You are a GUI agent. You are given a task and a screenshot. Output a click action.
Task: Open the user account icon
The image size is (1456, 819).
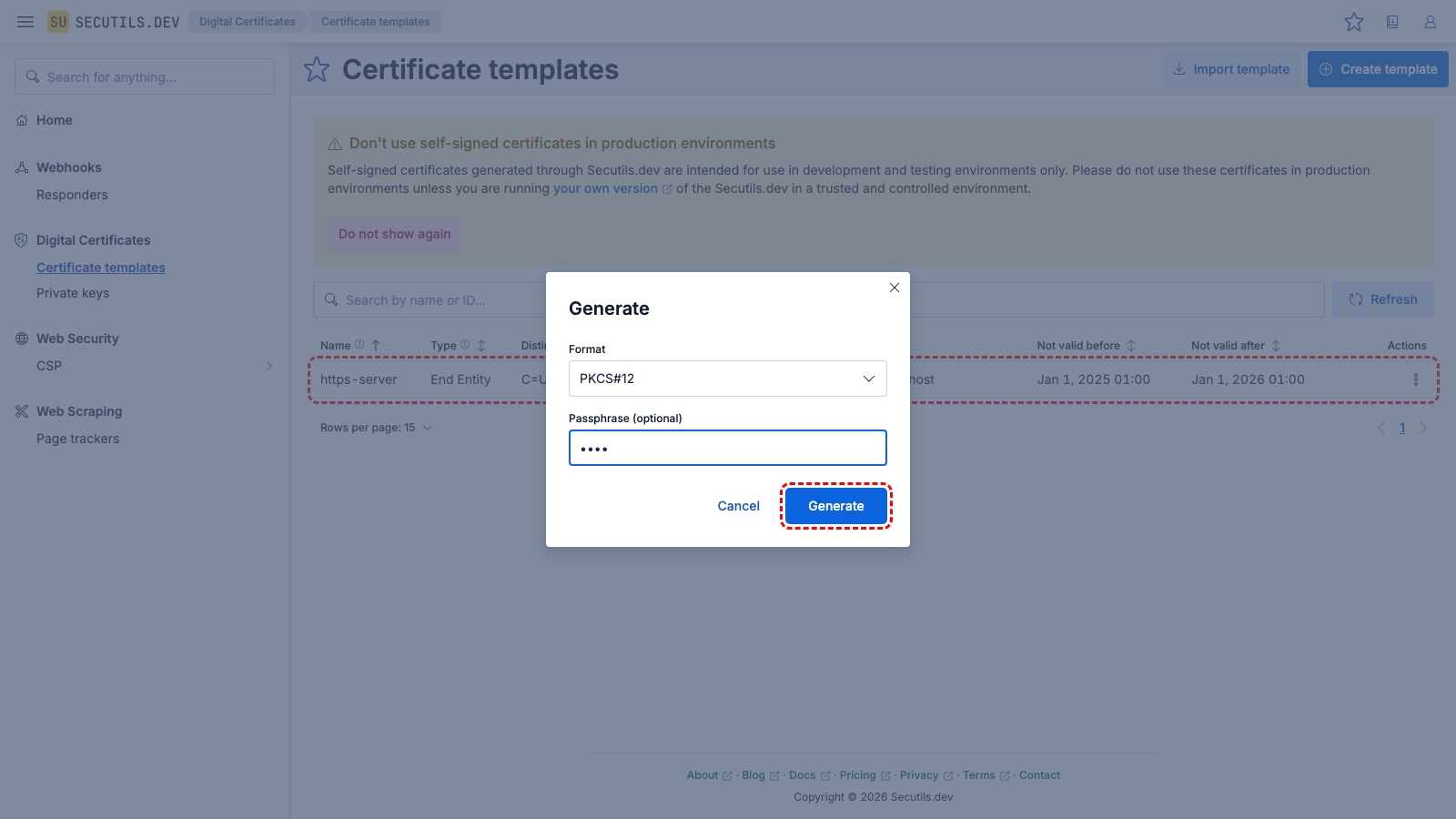(1431, 22)
